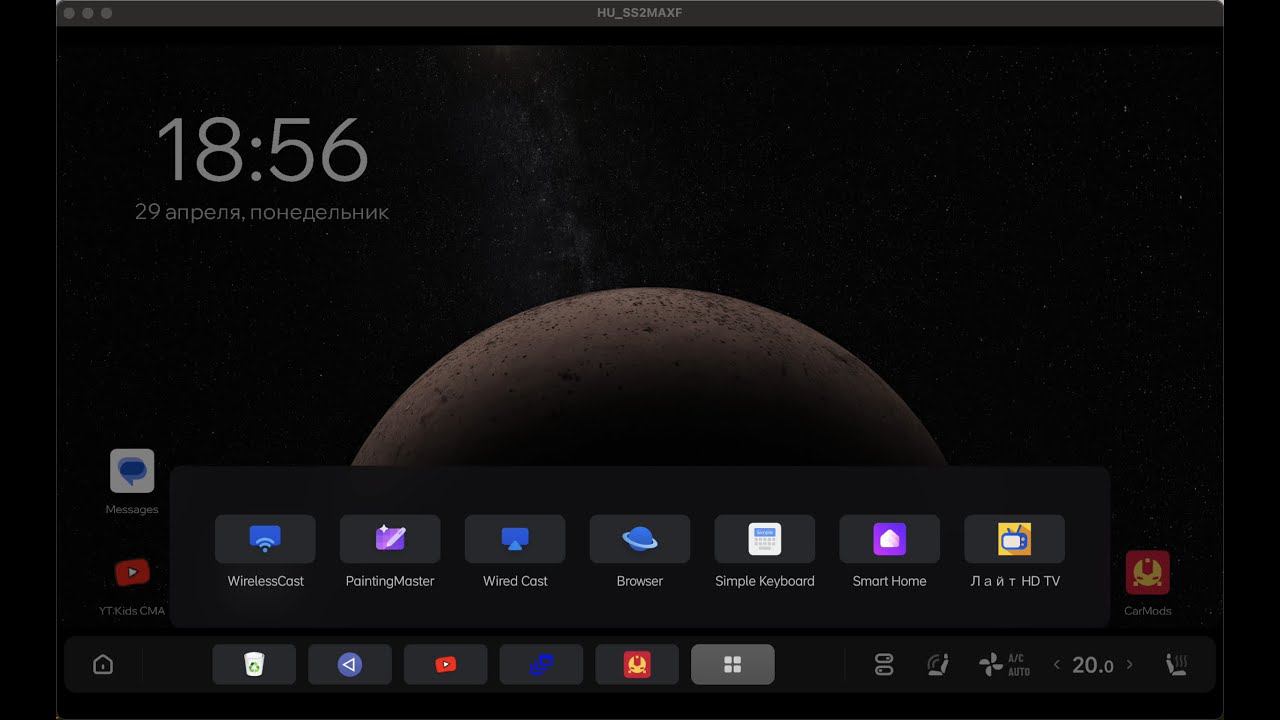Open recycle bin app in dock
The width and height of the screenshot is (1280, 720).
254,665
